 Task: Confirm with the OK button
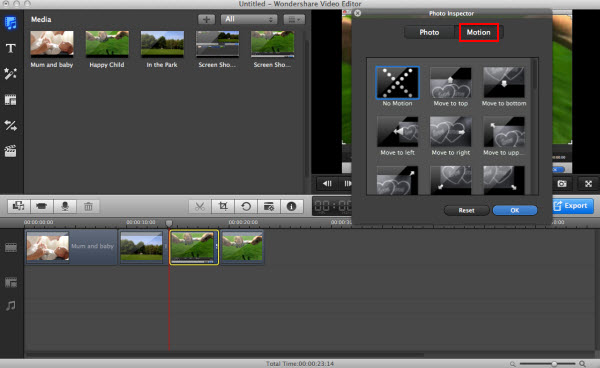point(515,210)
